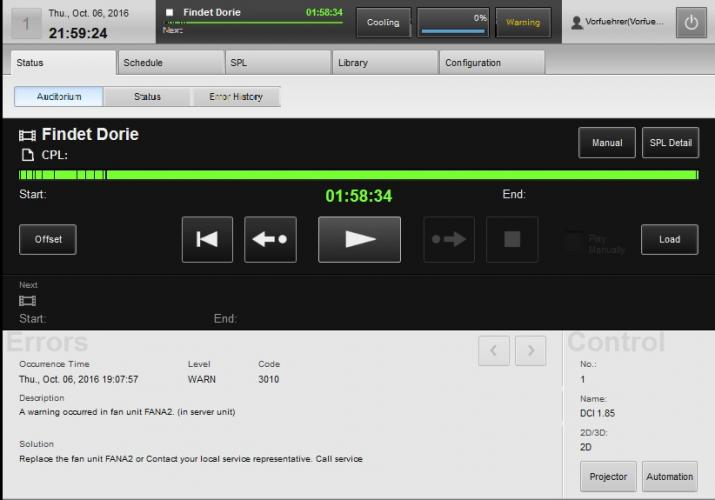
Task: Select the Auditorium view toggle
Action: point(59,97)
